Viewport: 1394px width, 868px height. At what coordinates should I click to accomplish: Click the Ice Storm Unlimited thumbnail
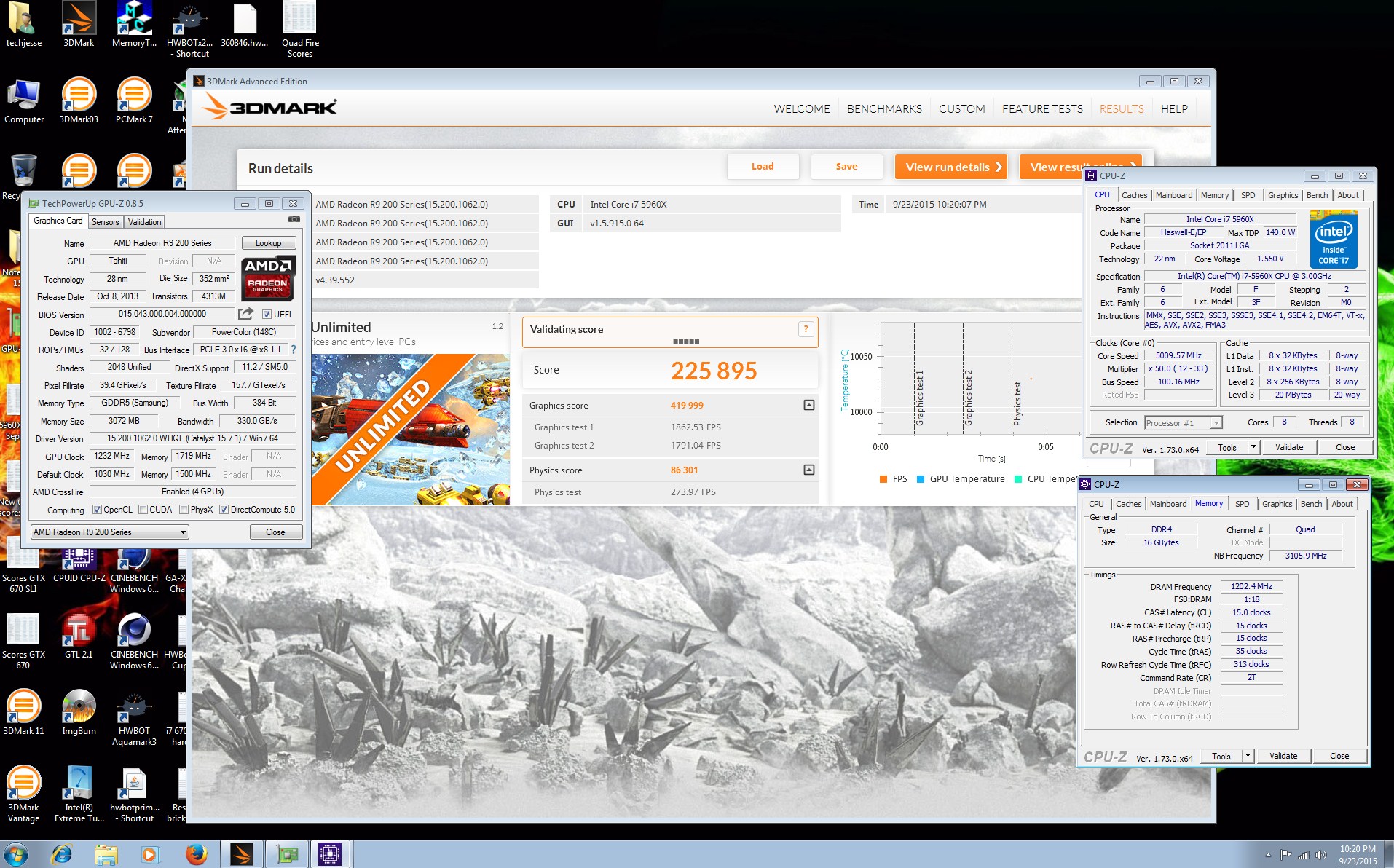[x=411, y=430]
